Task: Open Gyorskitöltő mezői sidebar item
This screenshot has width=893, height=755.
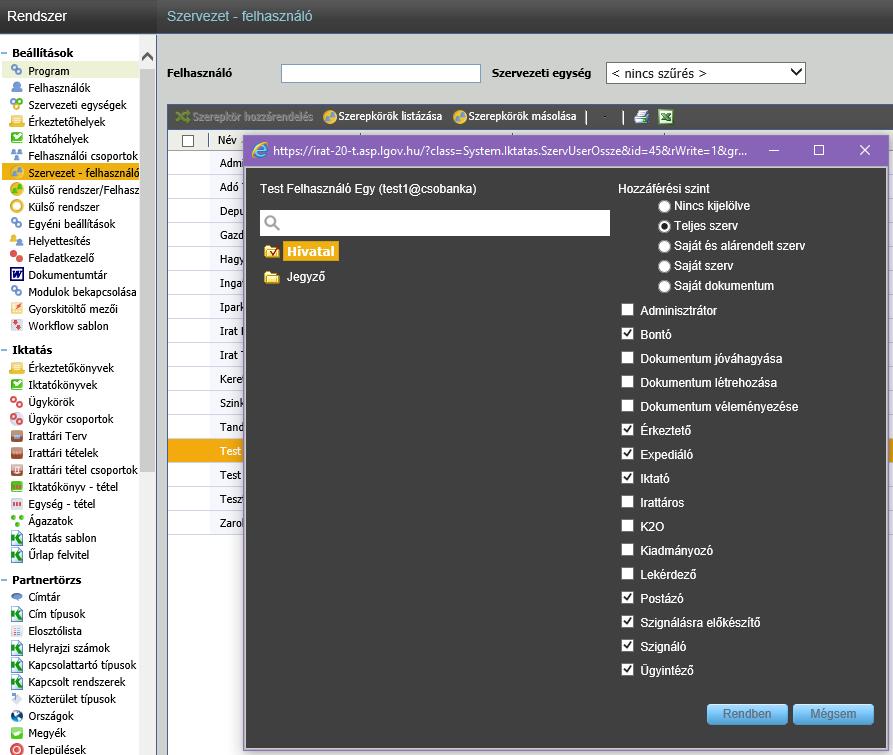Action: pos(73,309)
